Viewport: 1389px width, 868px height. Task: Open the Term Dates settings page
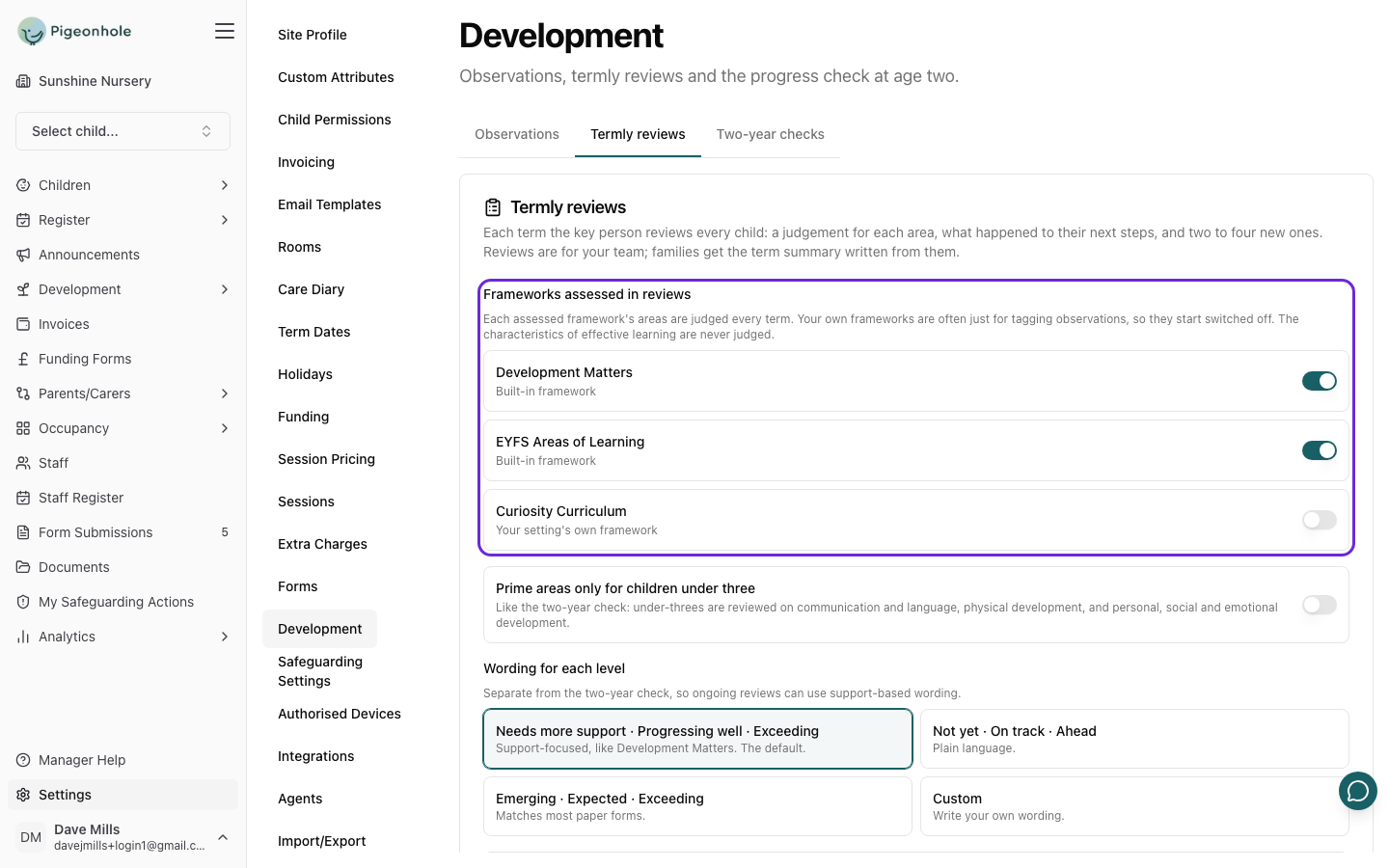tap(314, 332)
